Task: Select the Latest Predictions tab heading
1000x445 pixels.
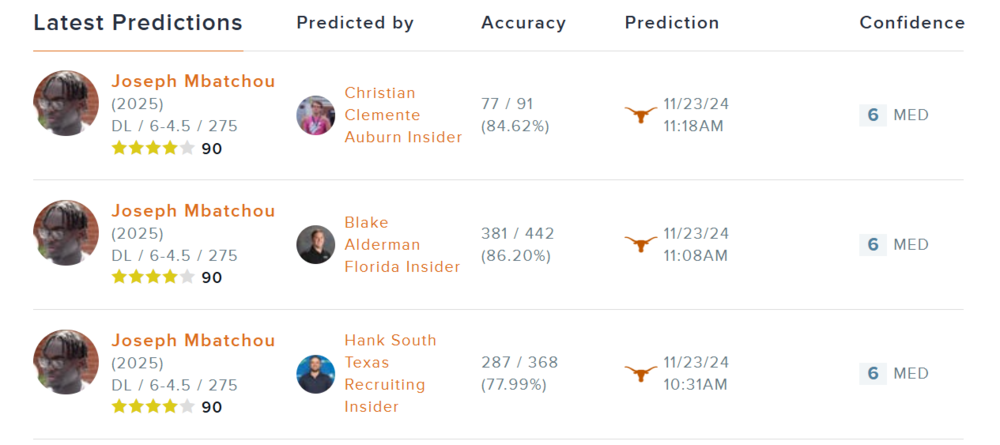Action: click(x=138, y=23)
